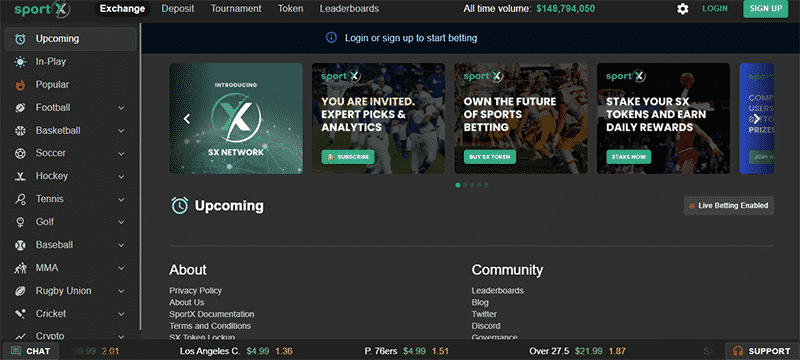This screenshot has height=360, width=800.
Task: Select the second carousel pagination dot
Action: click(465, 185)
